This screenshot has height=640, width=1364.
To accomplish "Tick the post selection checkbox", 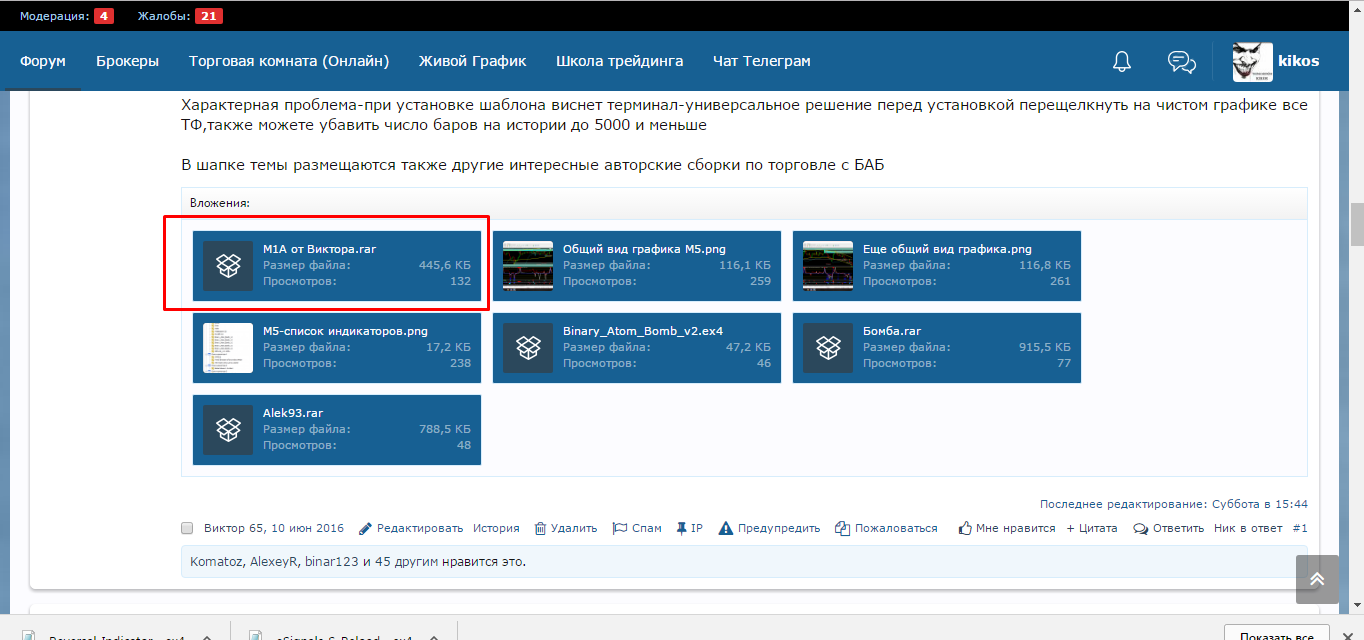I will 187,528.
